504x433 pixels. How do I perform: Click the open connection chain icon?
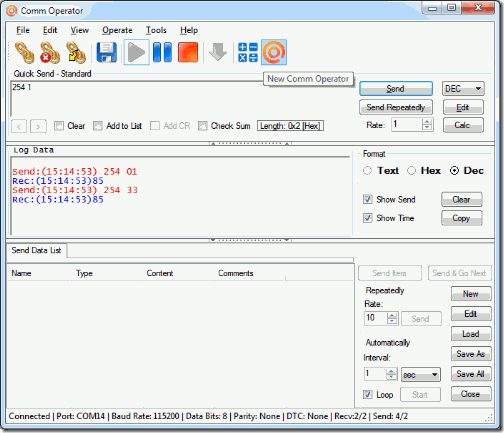[24, 52]
